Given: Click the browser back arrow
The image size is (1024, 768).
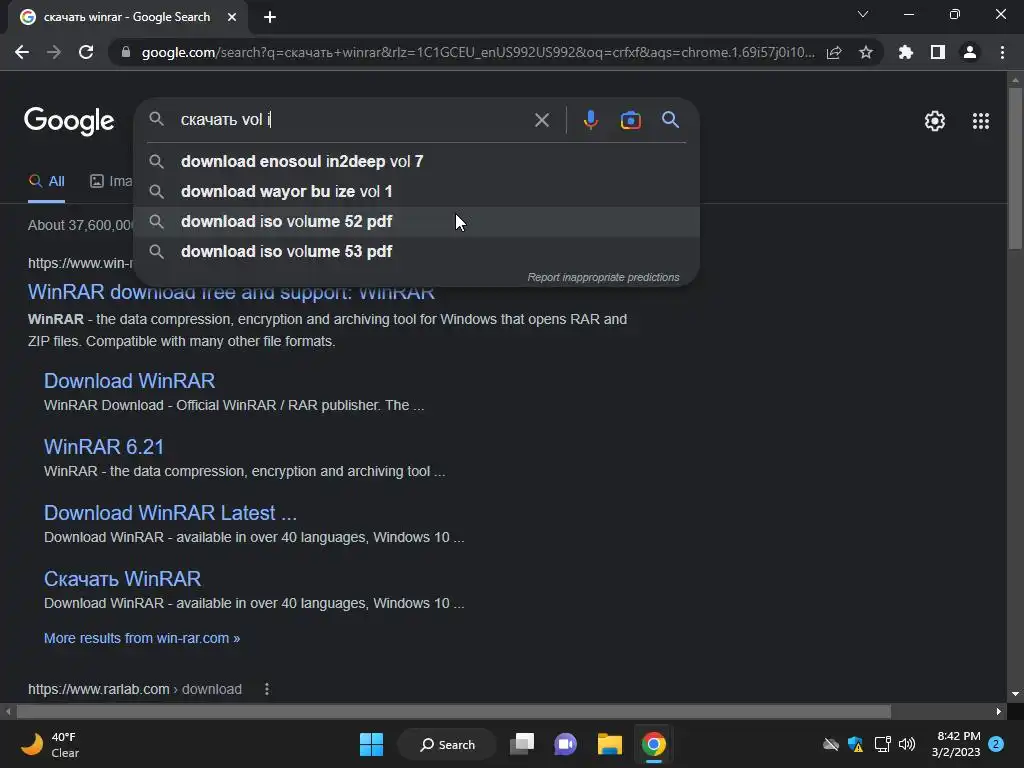Looking at the screenshot, I should coord(22,52).
